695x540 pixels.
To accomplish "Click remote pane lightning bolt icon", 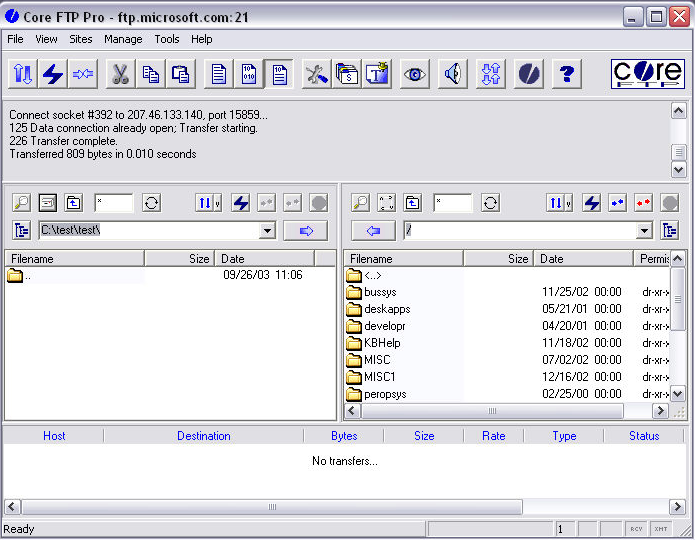I will 592,203.
